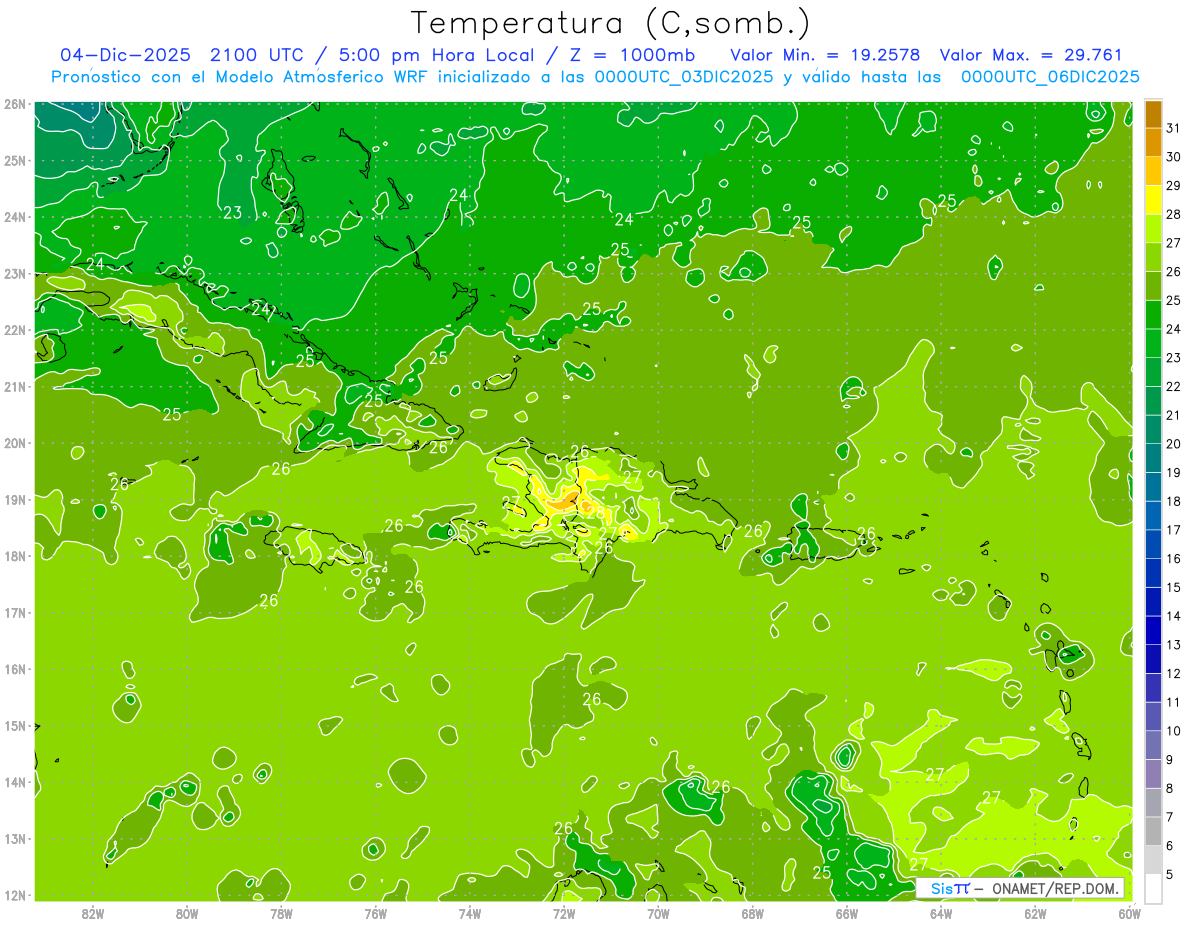
Task: Click the 60W longitude axis label
Action: 1129,913
